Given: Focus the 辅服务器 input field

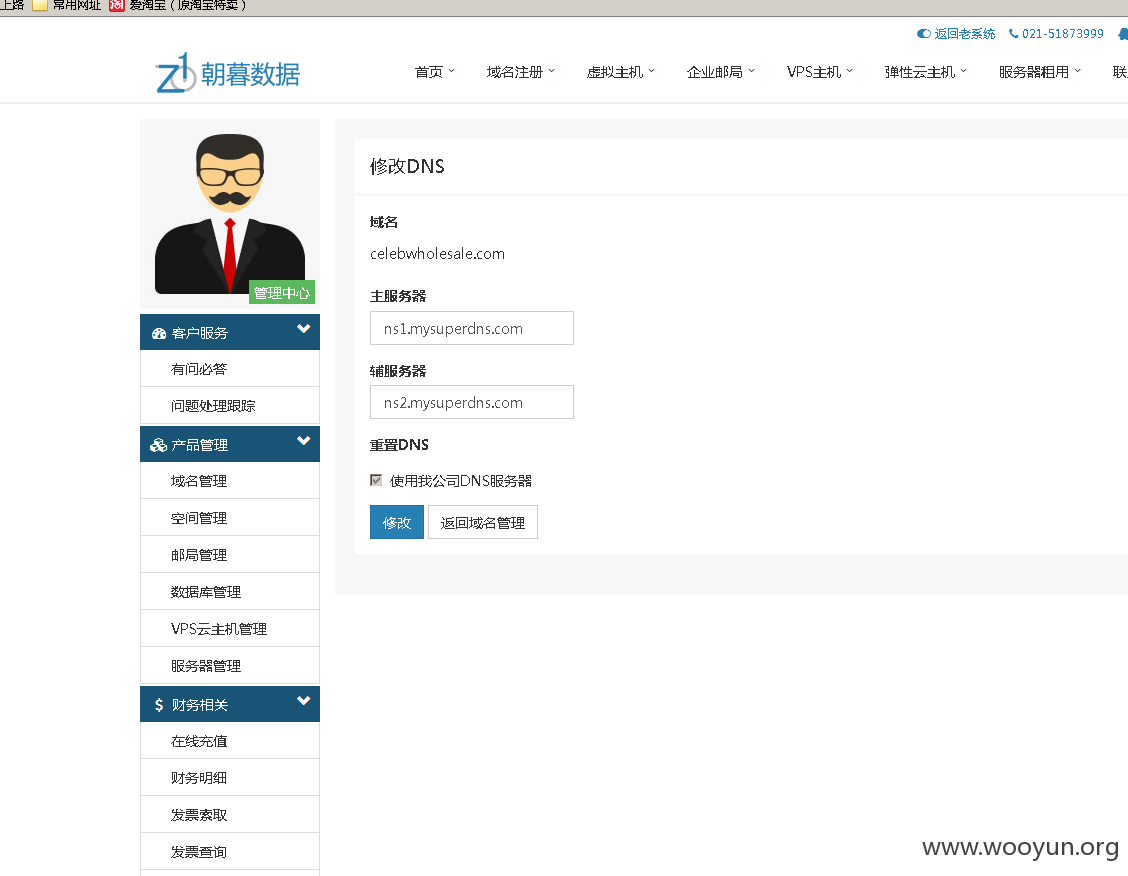Looking at the screenshot, I should click(472, 402).
